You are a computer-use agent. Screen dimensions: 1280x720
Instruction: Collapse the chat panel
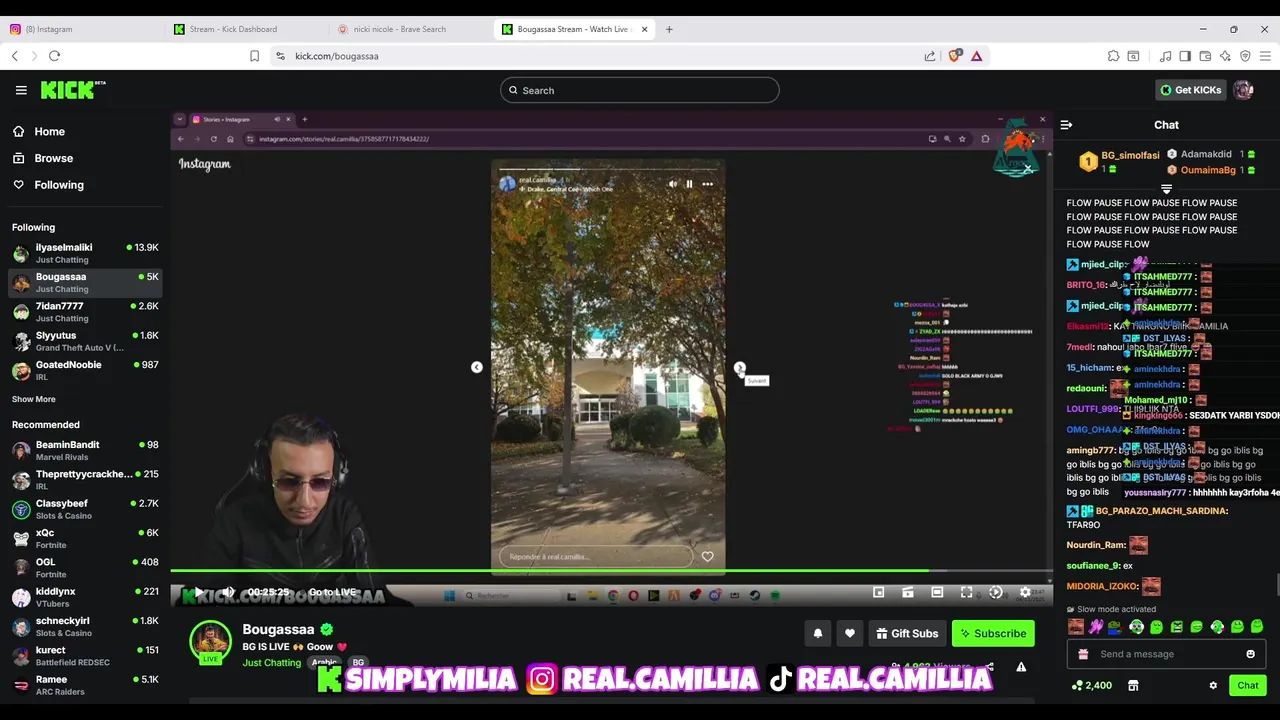(x=1066, y=125)
